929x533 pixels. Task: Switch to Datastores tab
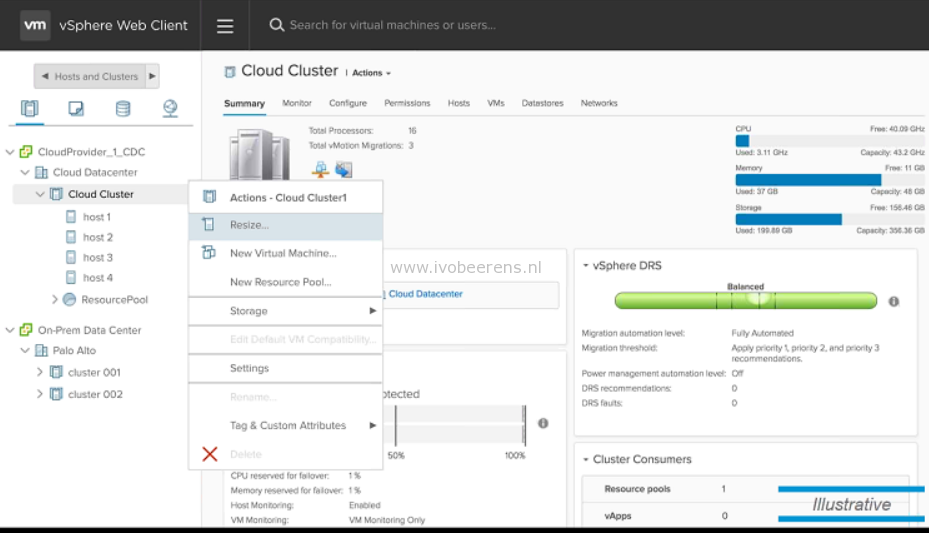pos(542,103)
